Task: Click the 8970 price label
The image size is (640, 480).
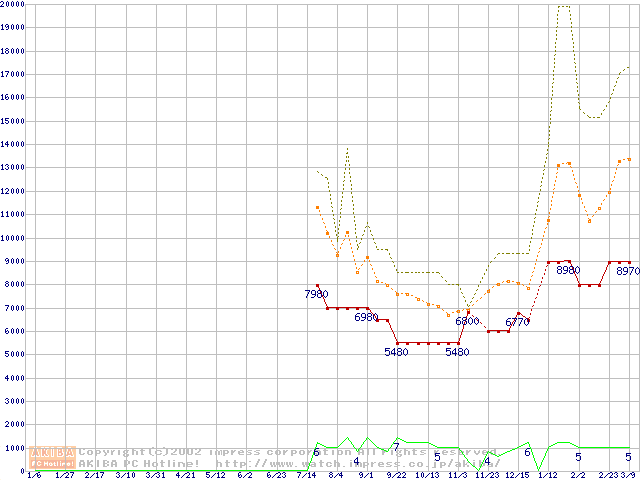Action: pyautogui.click(x=628, y=271)
